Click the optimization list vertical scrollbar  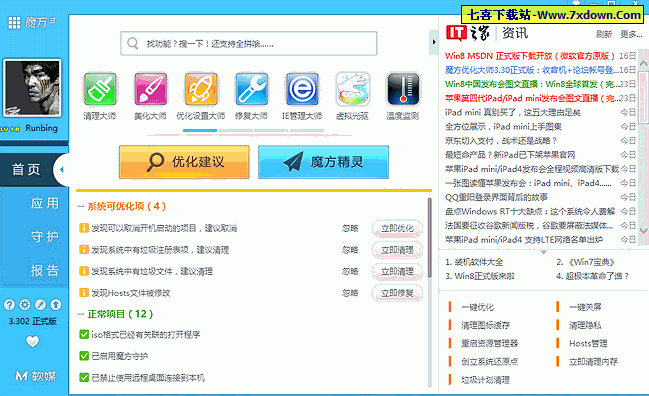tap(430, 238)
